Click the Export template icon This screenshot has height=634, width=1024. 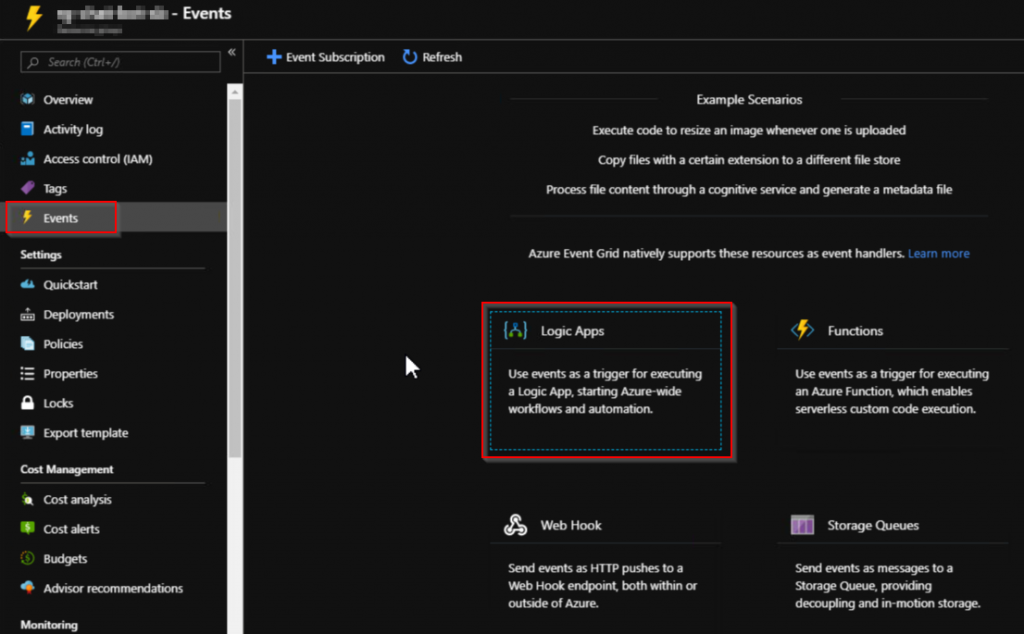coord(27,432)
